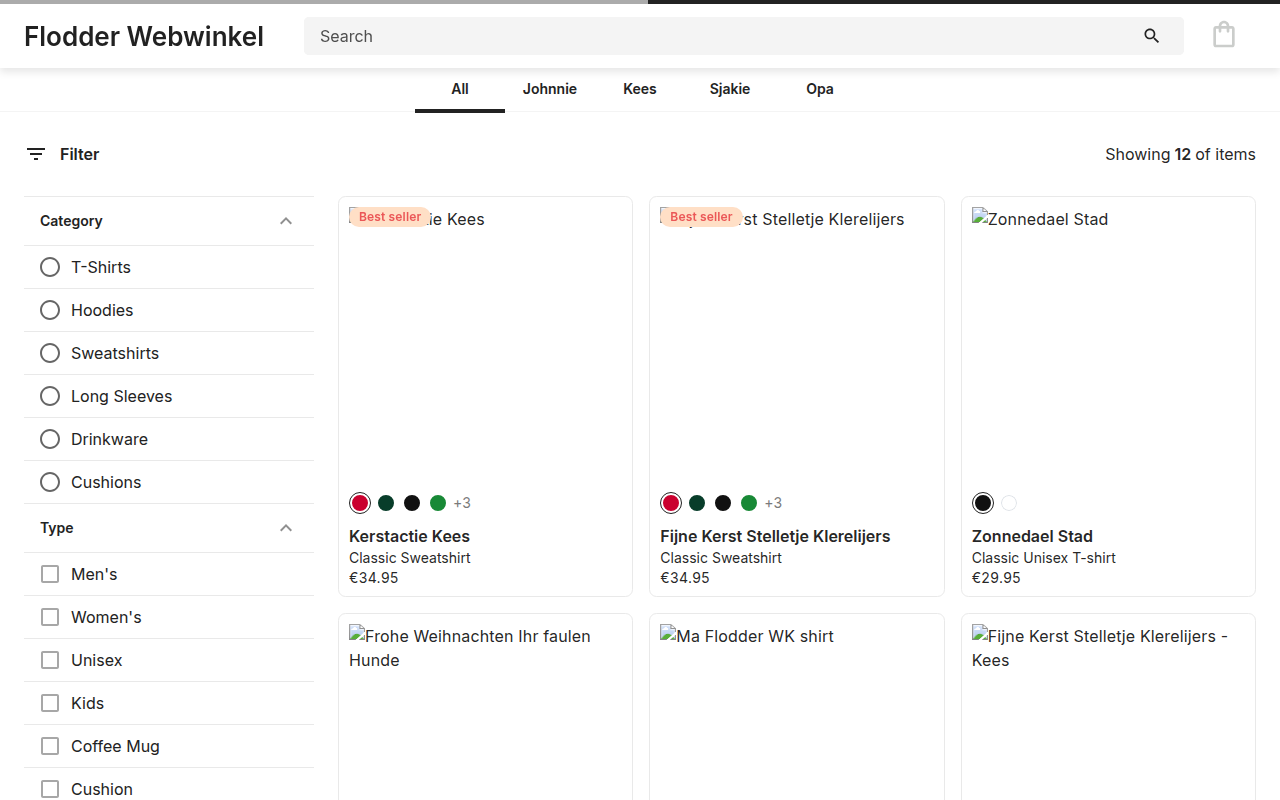Image resolution: width=1280 pixels, height=800 pixels.
Task: Switch to the All tab
Action: click(460, 89)
